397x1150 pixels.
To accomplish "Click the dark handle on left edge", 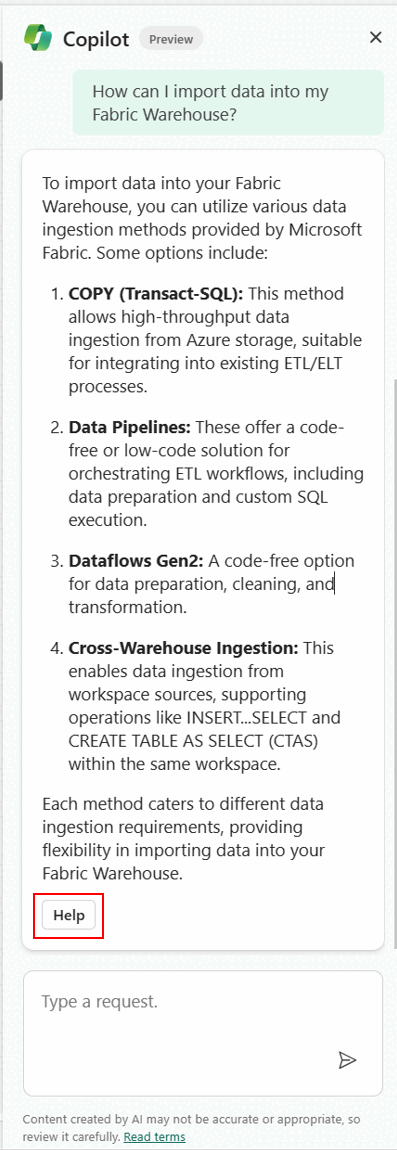I will 1,81.
